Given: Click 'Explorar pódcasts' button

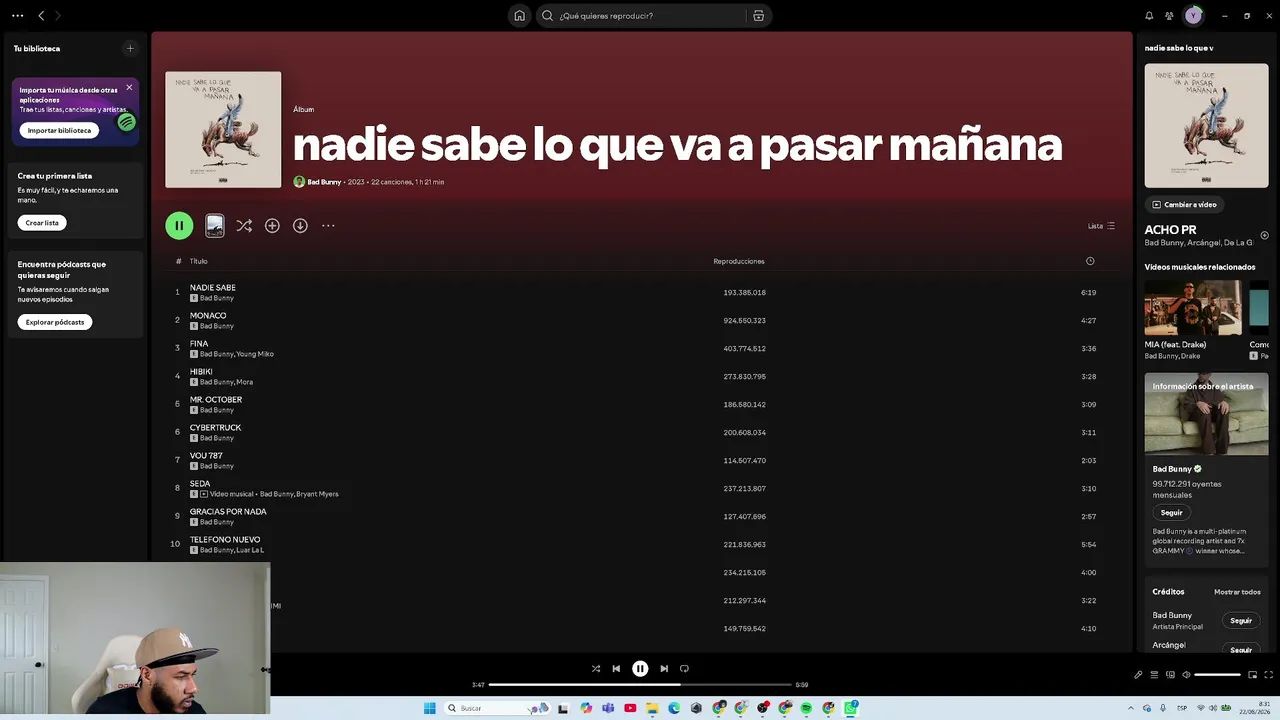Looking at the screenshot, I should 55,322.
